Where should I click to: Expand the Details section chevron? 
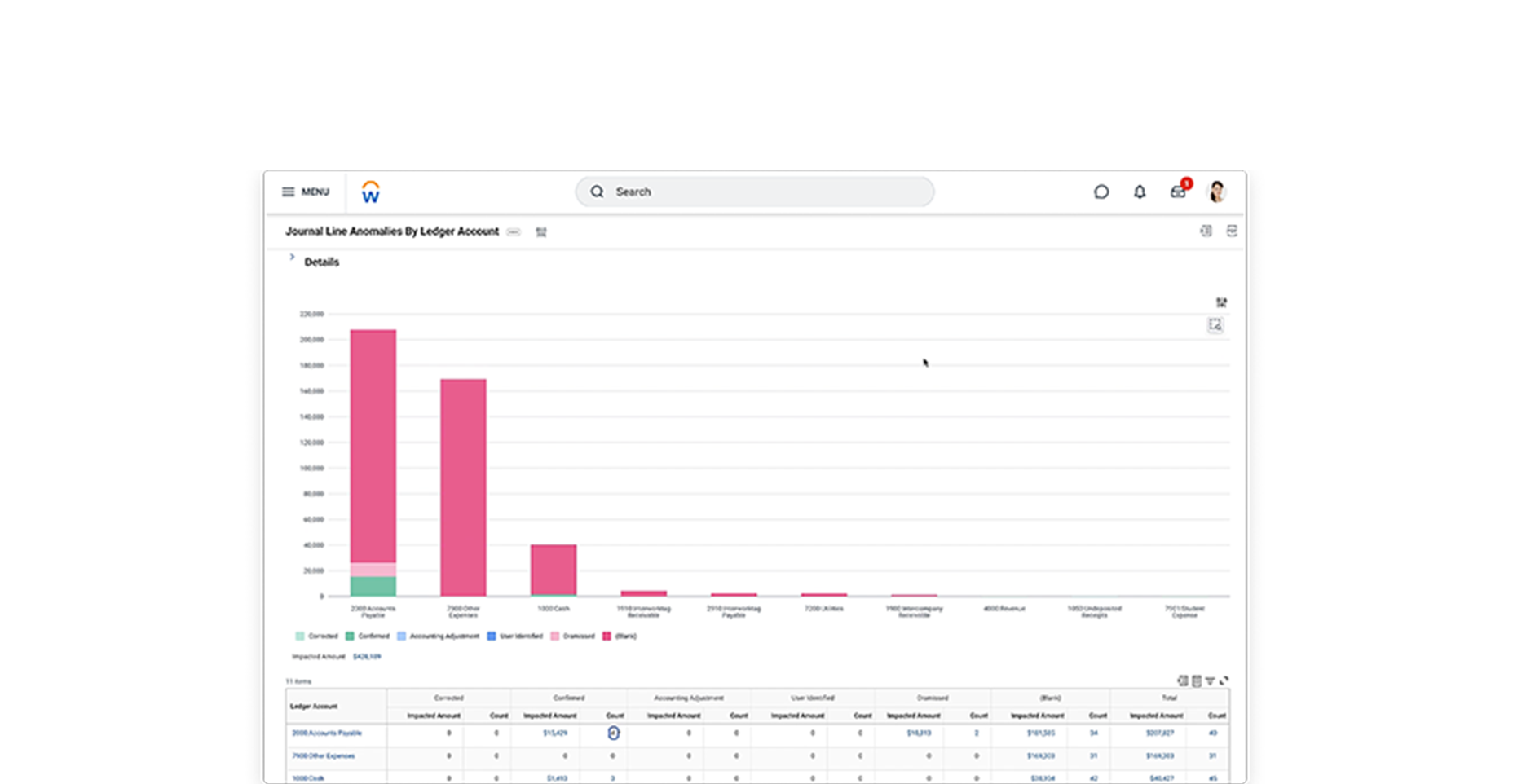coord(292,258)
